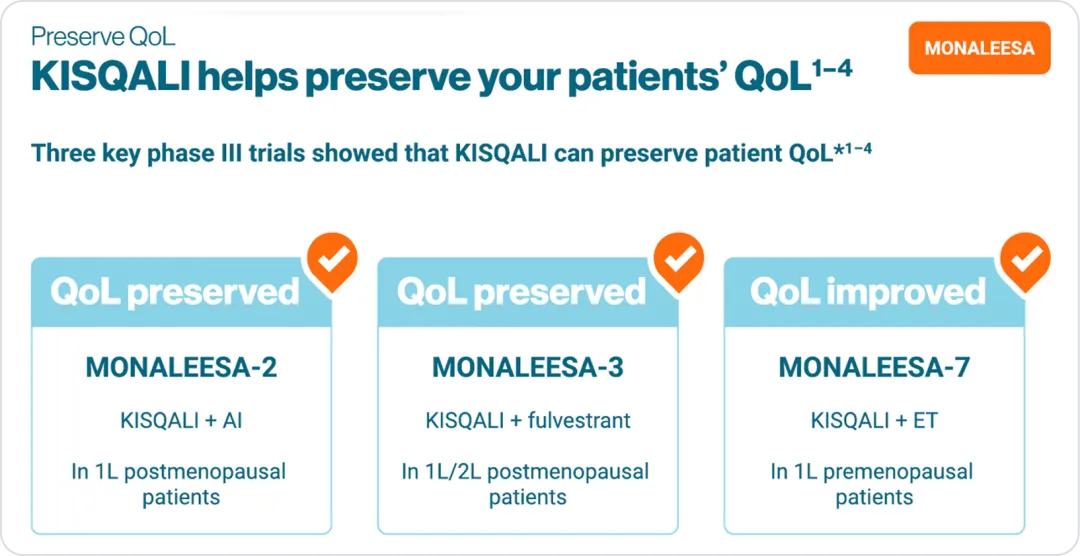
Task: Select the "Preserve QoL" section label
Action: (x=103, y=38)
